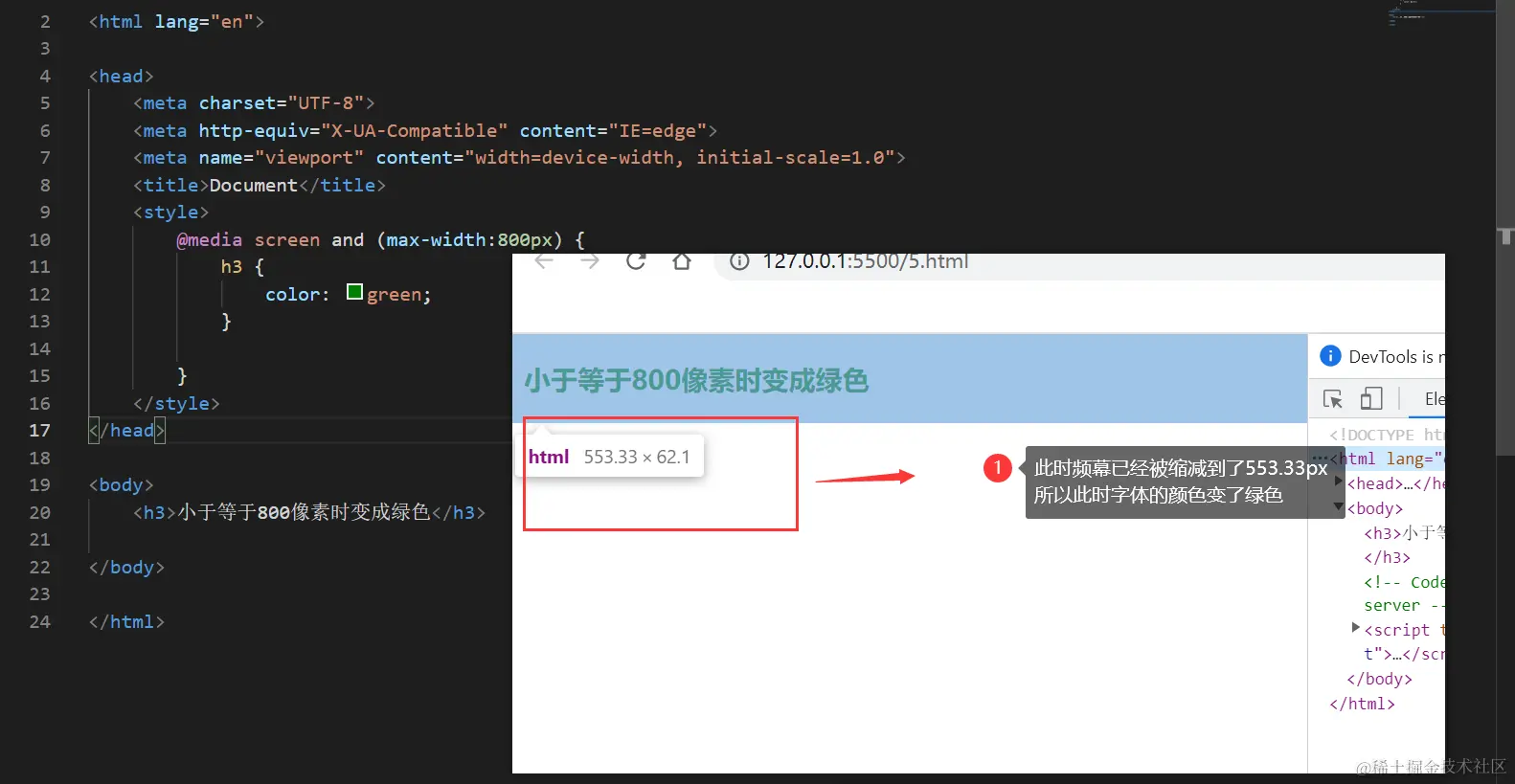Click the meta viewport line in editor
The image size is (1515, 784).
click(x=519, y=157)
